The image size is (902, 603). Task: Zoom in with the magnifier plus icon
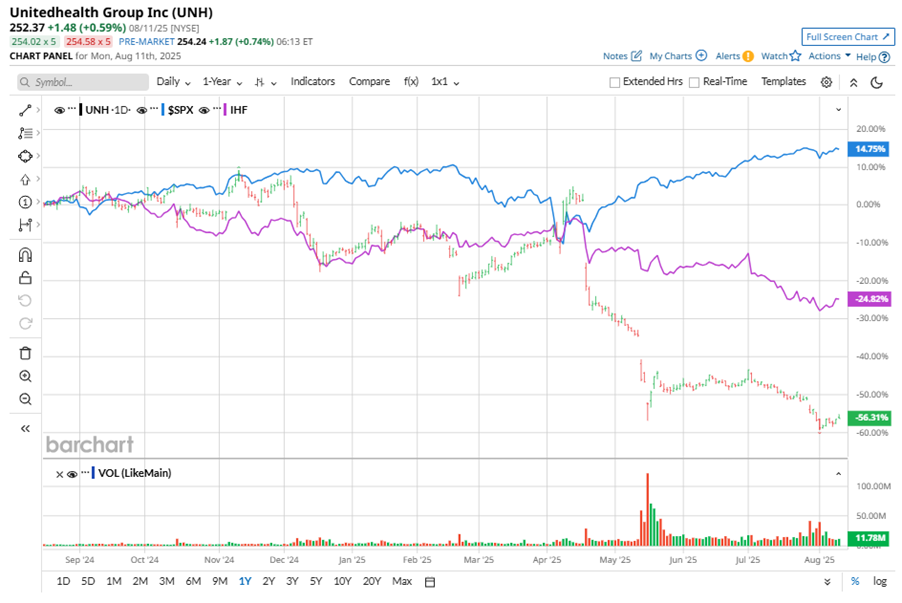tap(25, 376)
